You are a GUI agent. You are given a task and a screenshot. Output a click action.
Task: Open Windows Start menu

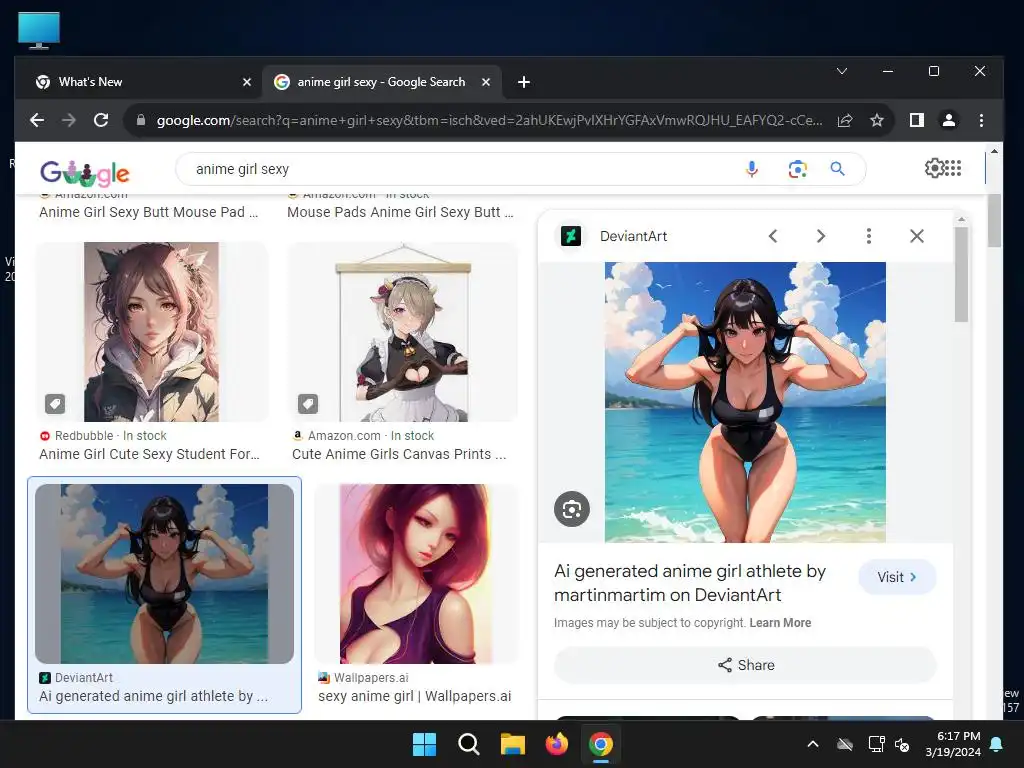pyautogui.click(x=424, y=744)
